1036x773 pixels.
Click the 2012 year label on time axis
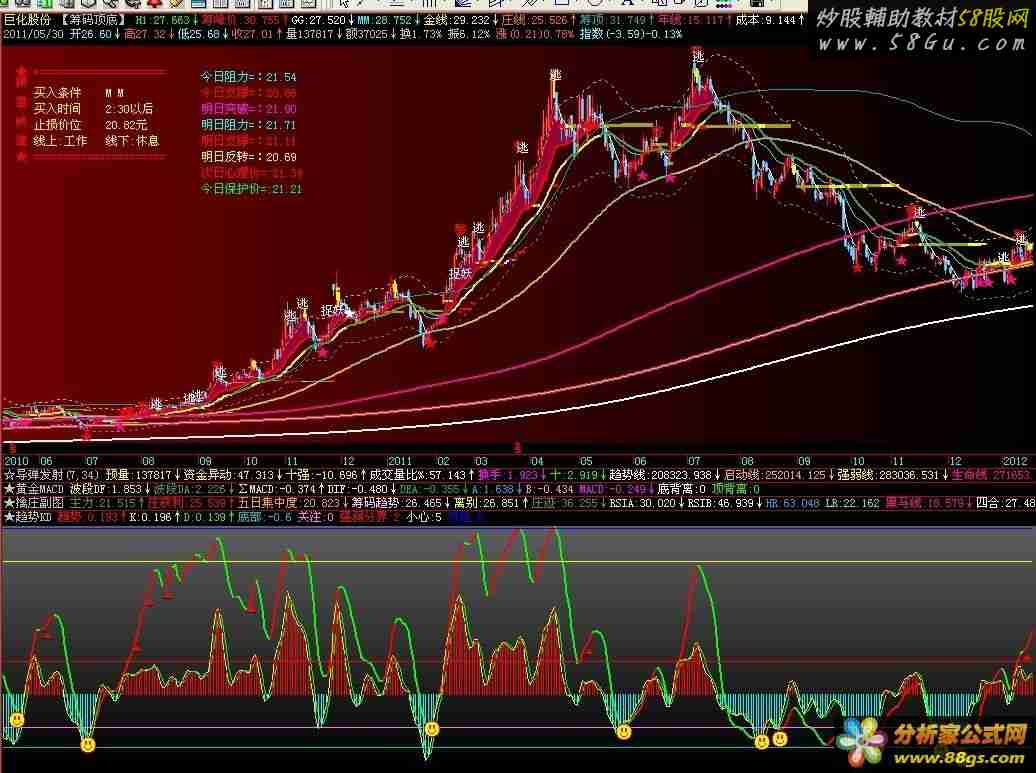(1015, 460)
